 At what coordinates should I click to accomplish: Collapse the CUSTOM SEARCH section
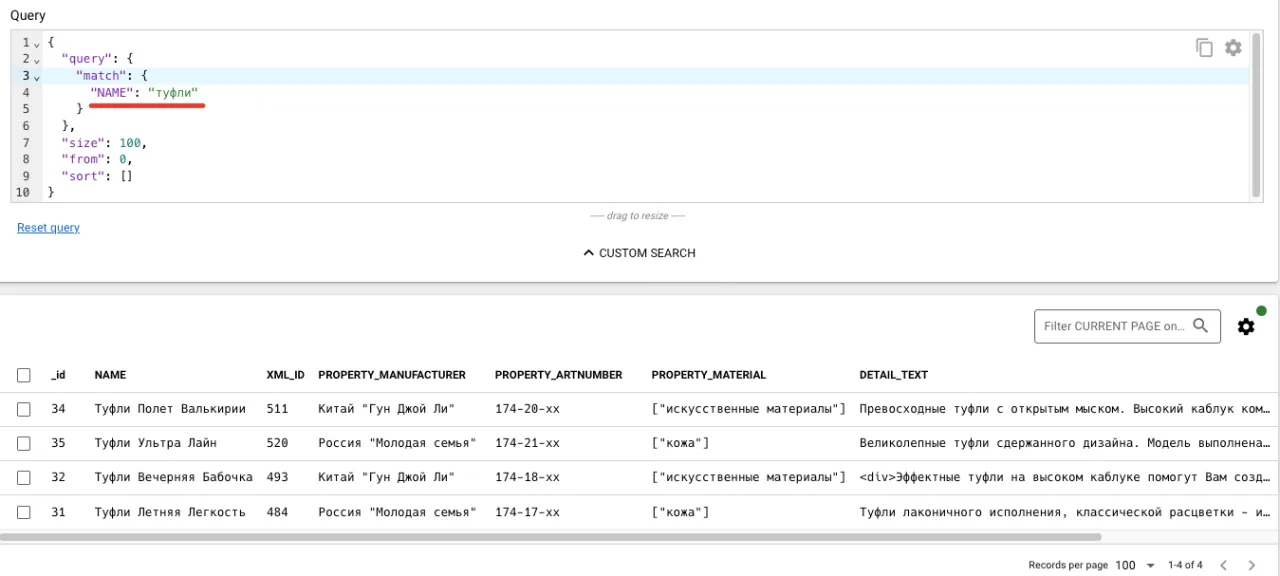[x=639, y=253]
